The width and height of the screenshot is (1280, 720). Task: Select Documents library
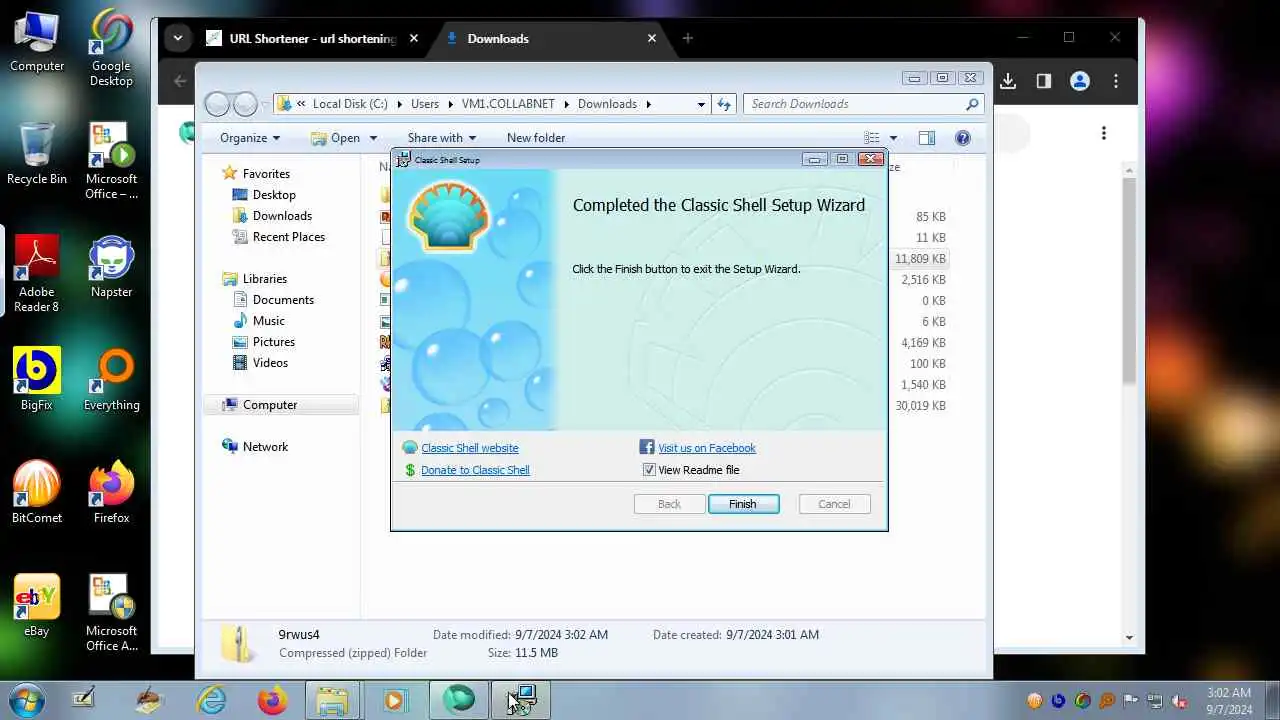click(283, 300)
